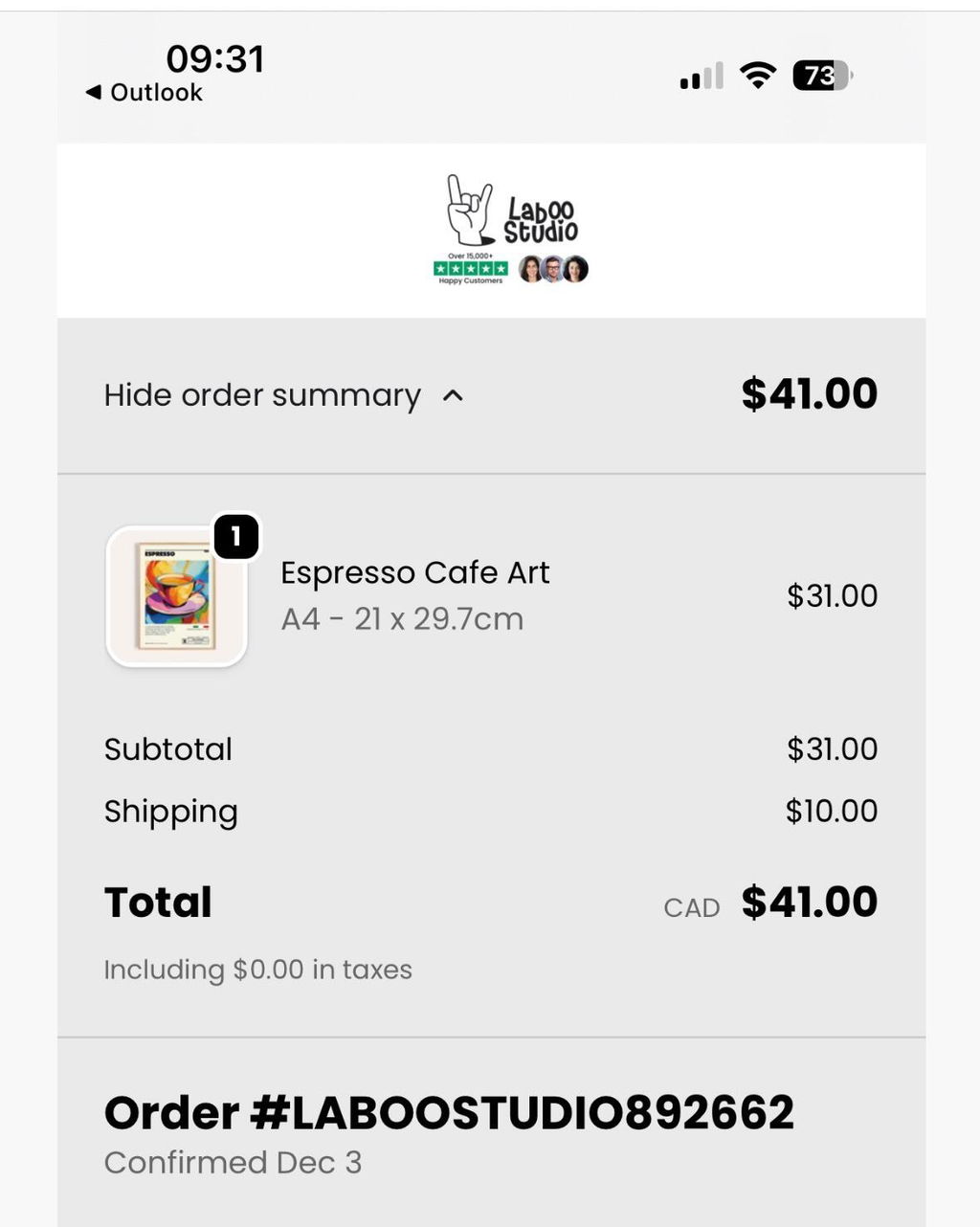Tap the A4 - 21 x 29.7cm variant
This screenshot has width=980, height=1227.
pos(402,619)
